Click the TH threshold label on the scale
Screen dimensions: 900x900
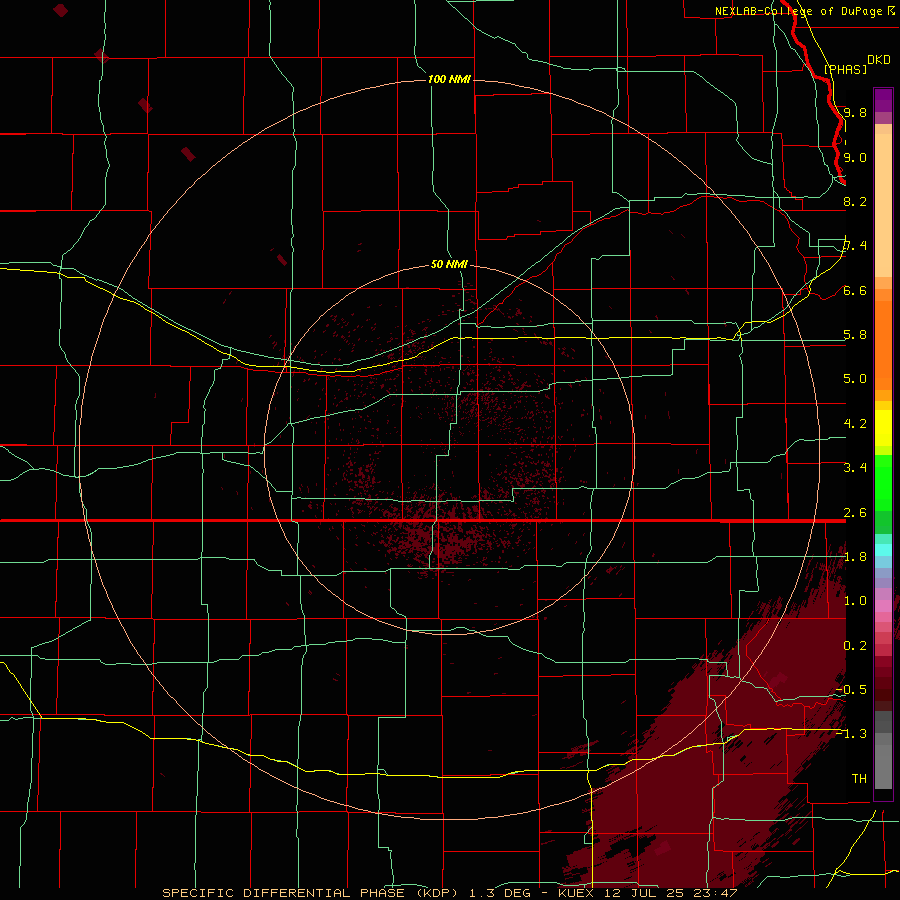pos(859,779)
